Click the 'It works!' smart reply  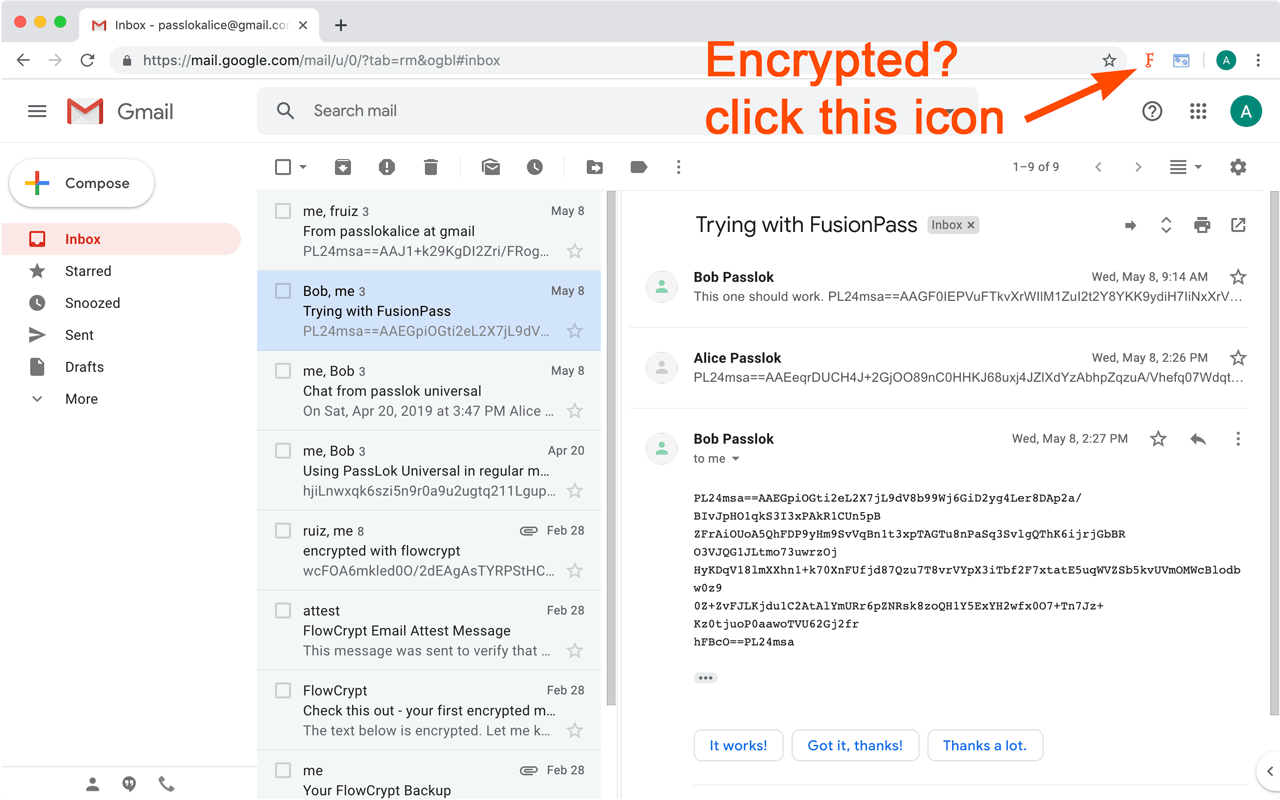coord(738,745)
